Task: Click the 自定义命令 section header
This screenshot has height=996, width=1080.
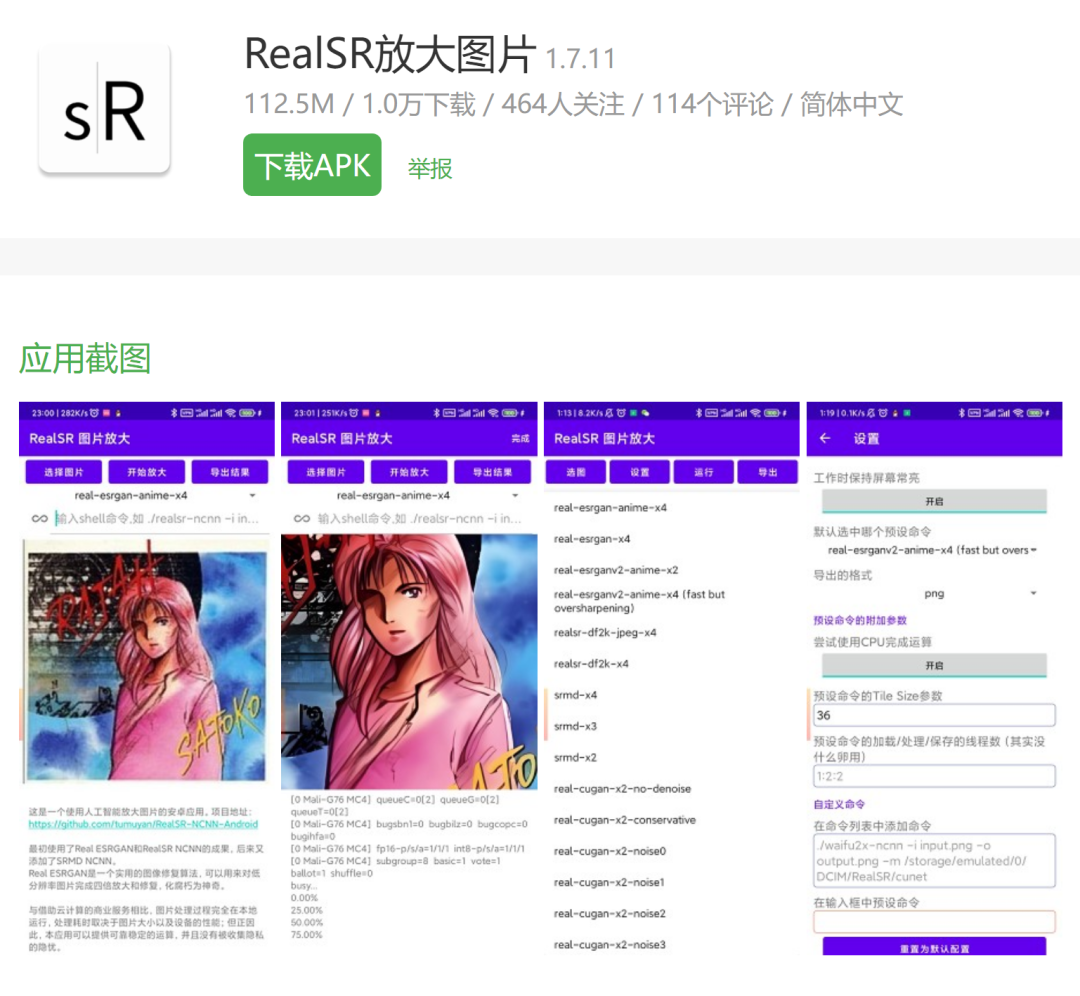Action: (x=839, y=804)
